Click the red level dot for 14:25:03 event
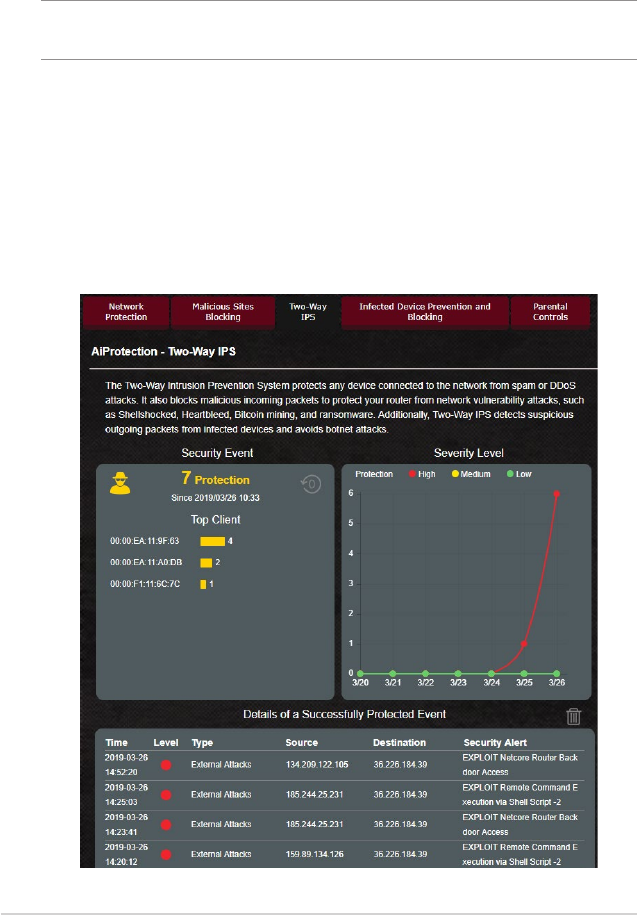The height and width of the screenshot is (915, 637). point(166,794)
